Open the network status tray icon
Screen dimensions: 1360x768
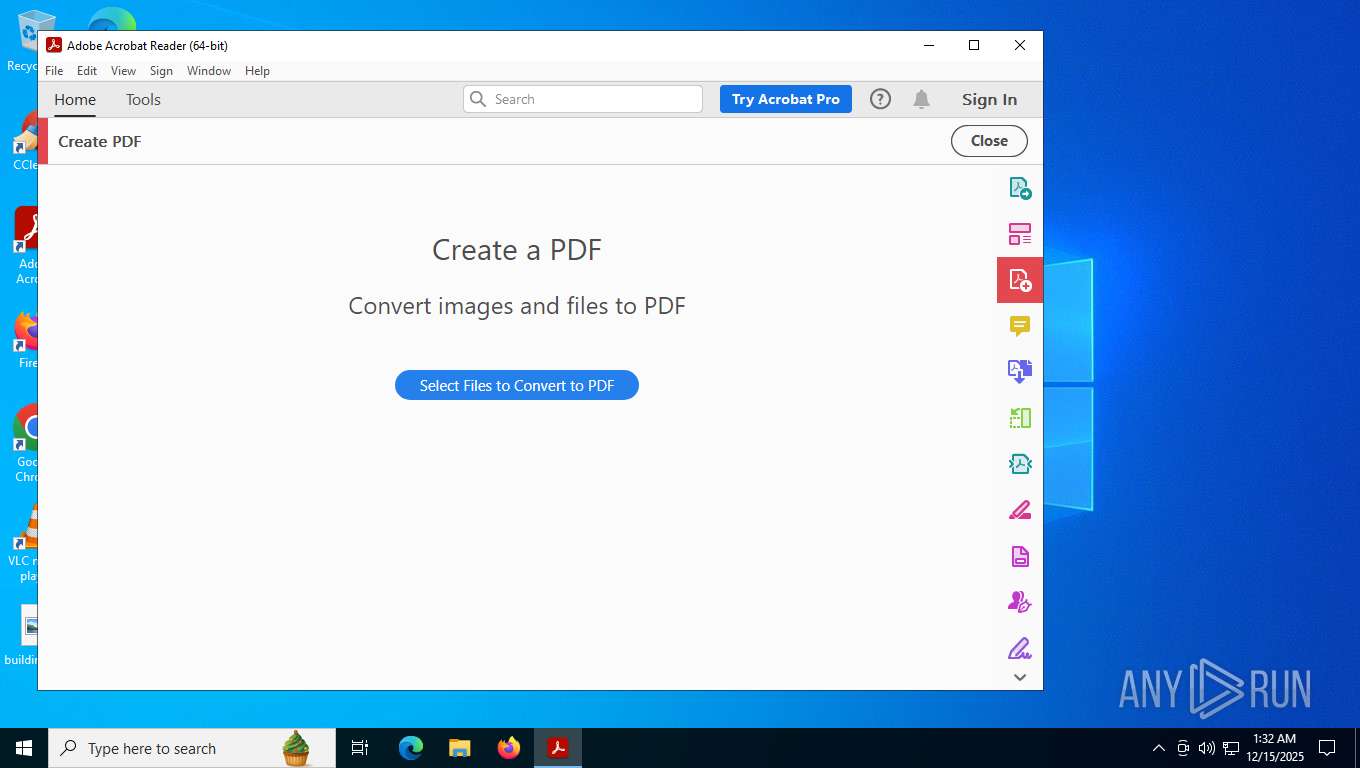(1231, 748)
